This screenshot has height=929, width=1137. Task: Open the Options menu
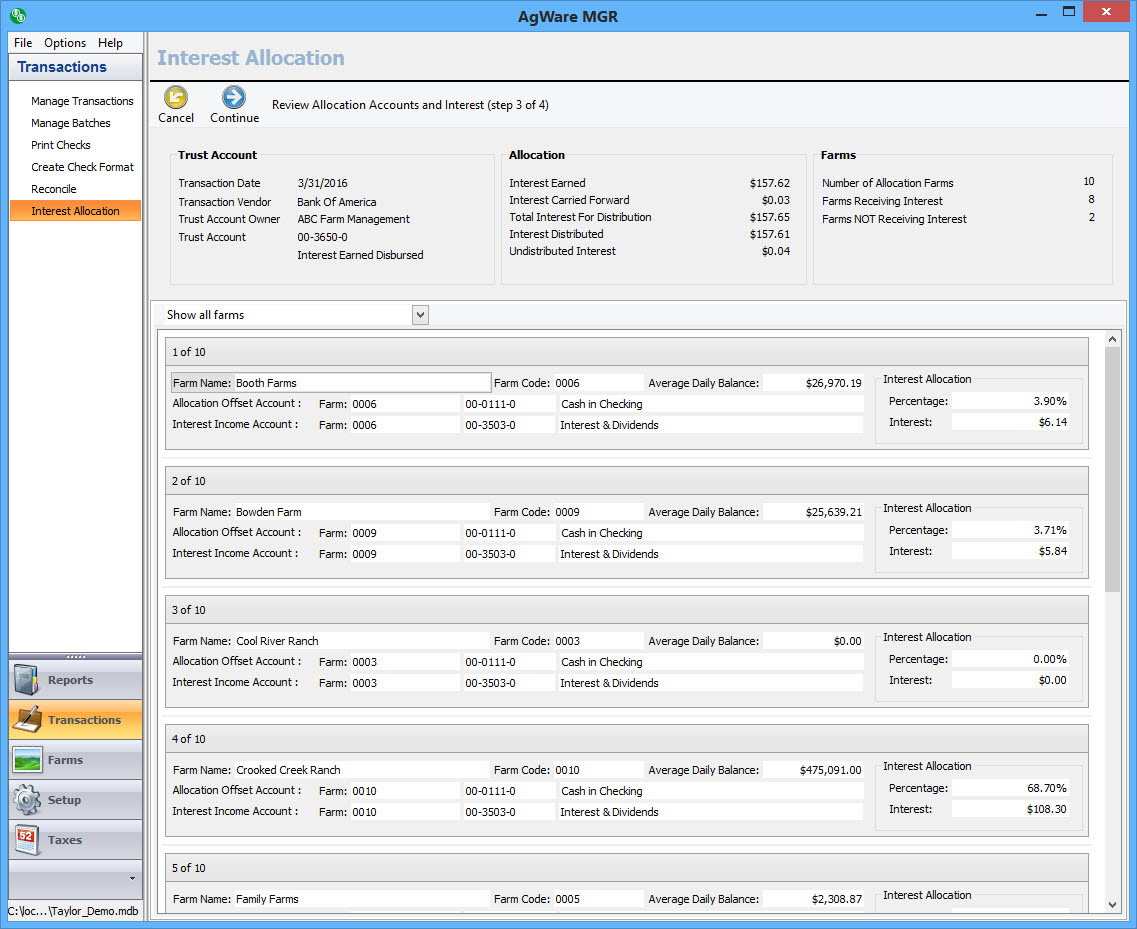pos(65,43)
